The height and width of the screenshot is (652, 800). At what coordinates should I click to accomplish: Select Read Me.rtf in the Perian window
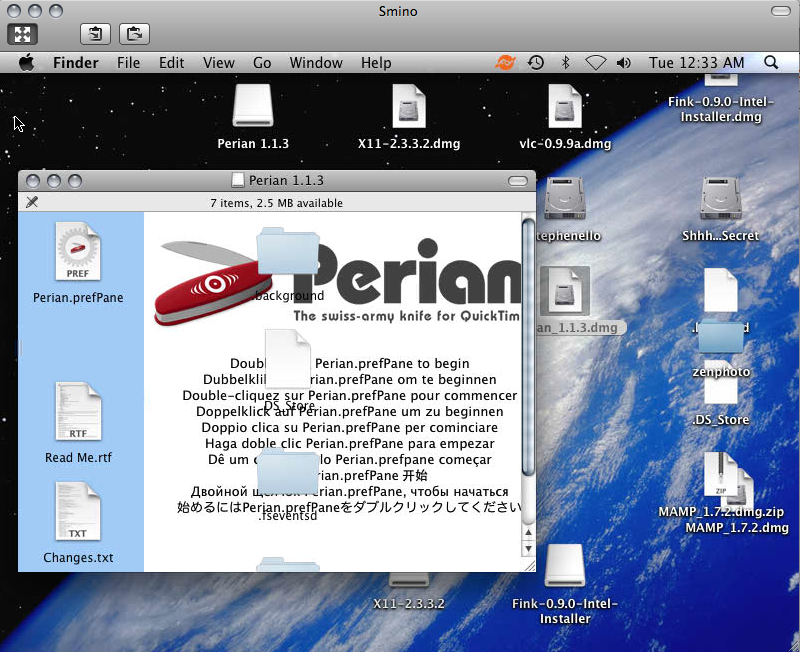[x=78, y=411]
